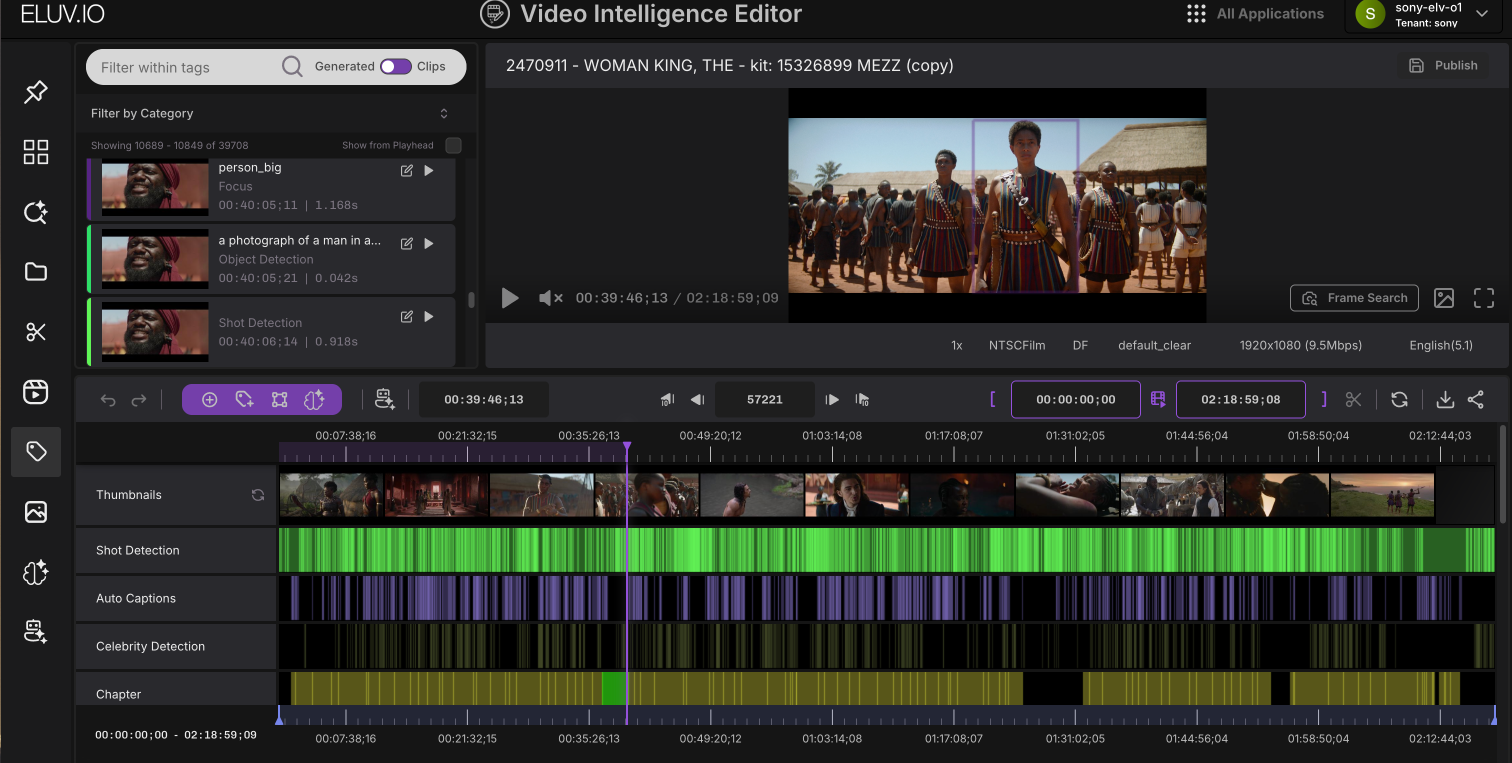The width and height of the screenshot is (1512, 763).
Task: Open the default_clear playout option
Action: pos(1155,345)
